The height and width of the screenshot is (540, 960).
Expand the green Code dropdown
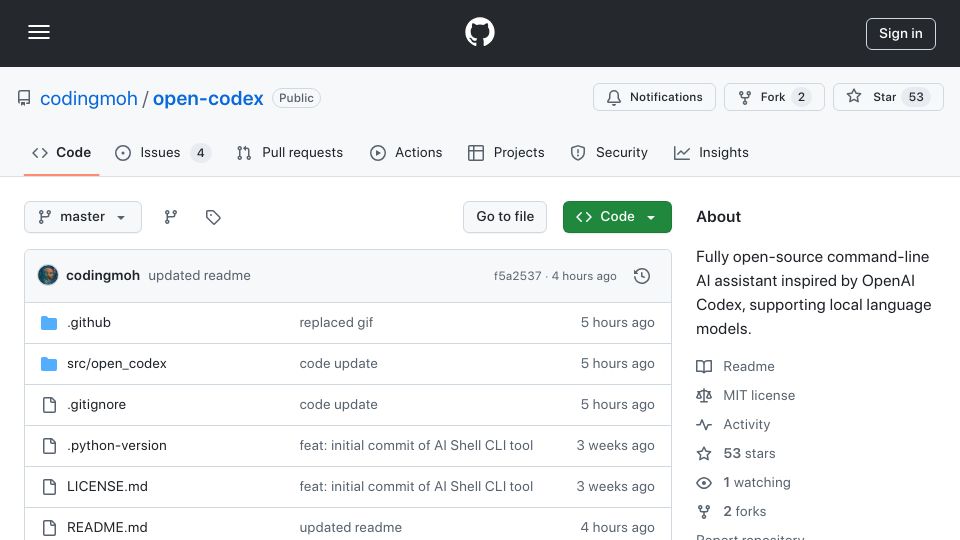[x=617, y=217]
